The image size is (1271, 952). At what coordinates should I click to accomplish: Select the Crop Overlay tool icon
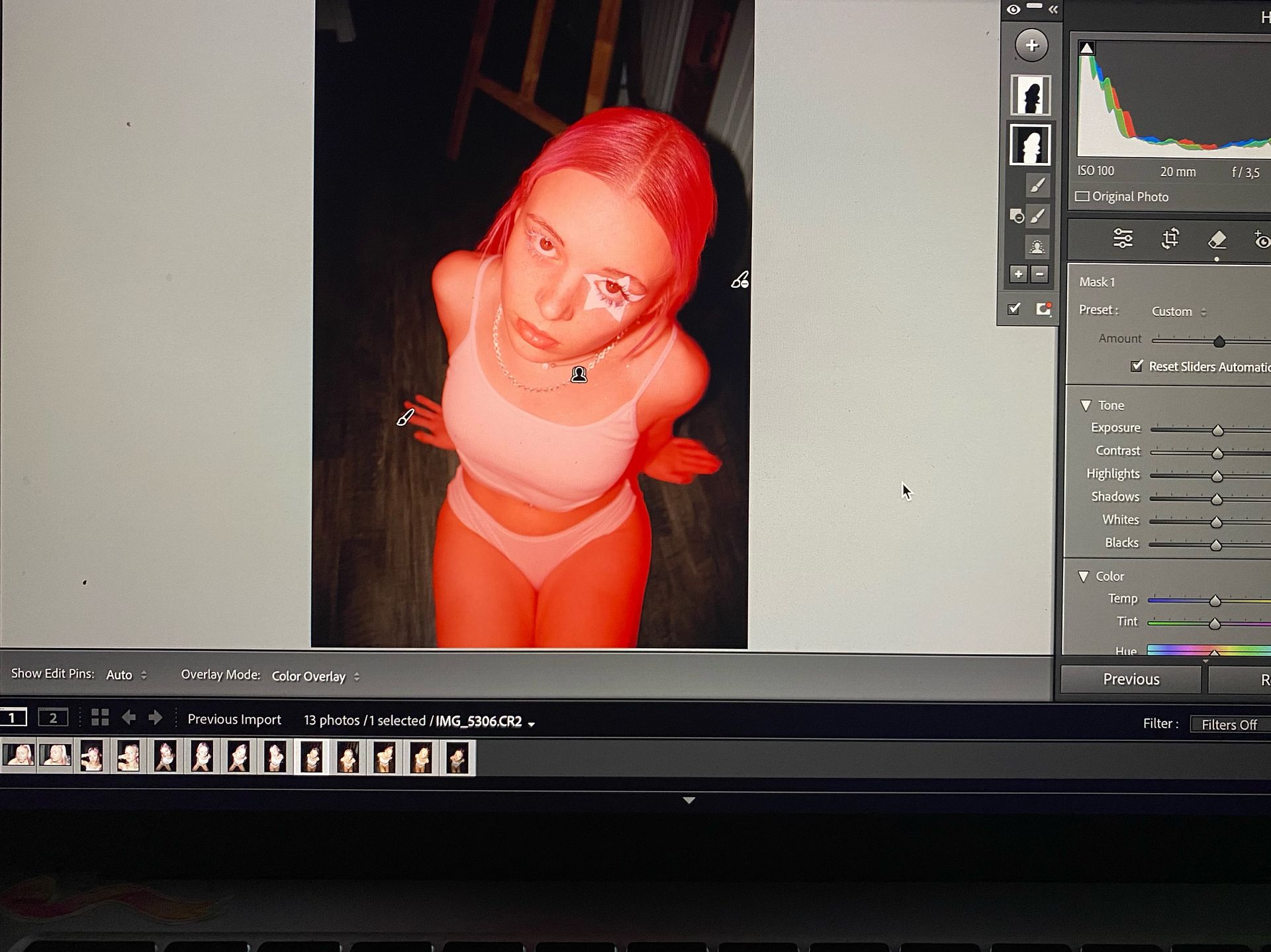(1170, 238)
